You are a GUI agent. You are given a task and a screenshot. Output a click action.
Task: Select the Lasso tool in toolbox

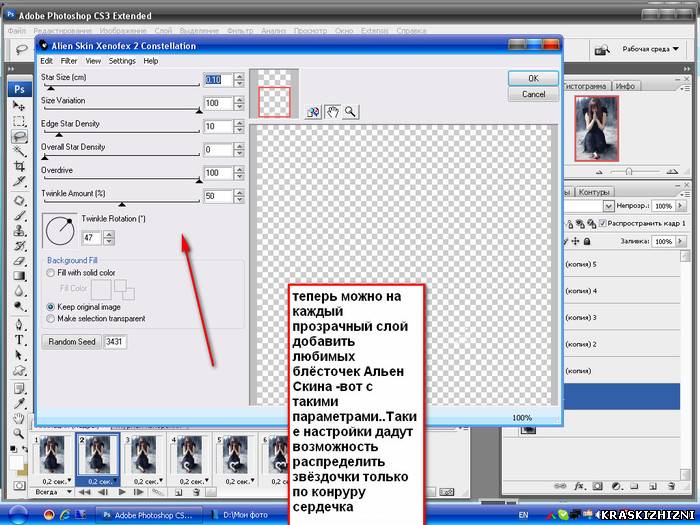[x=19, y=136]
